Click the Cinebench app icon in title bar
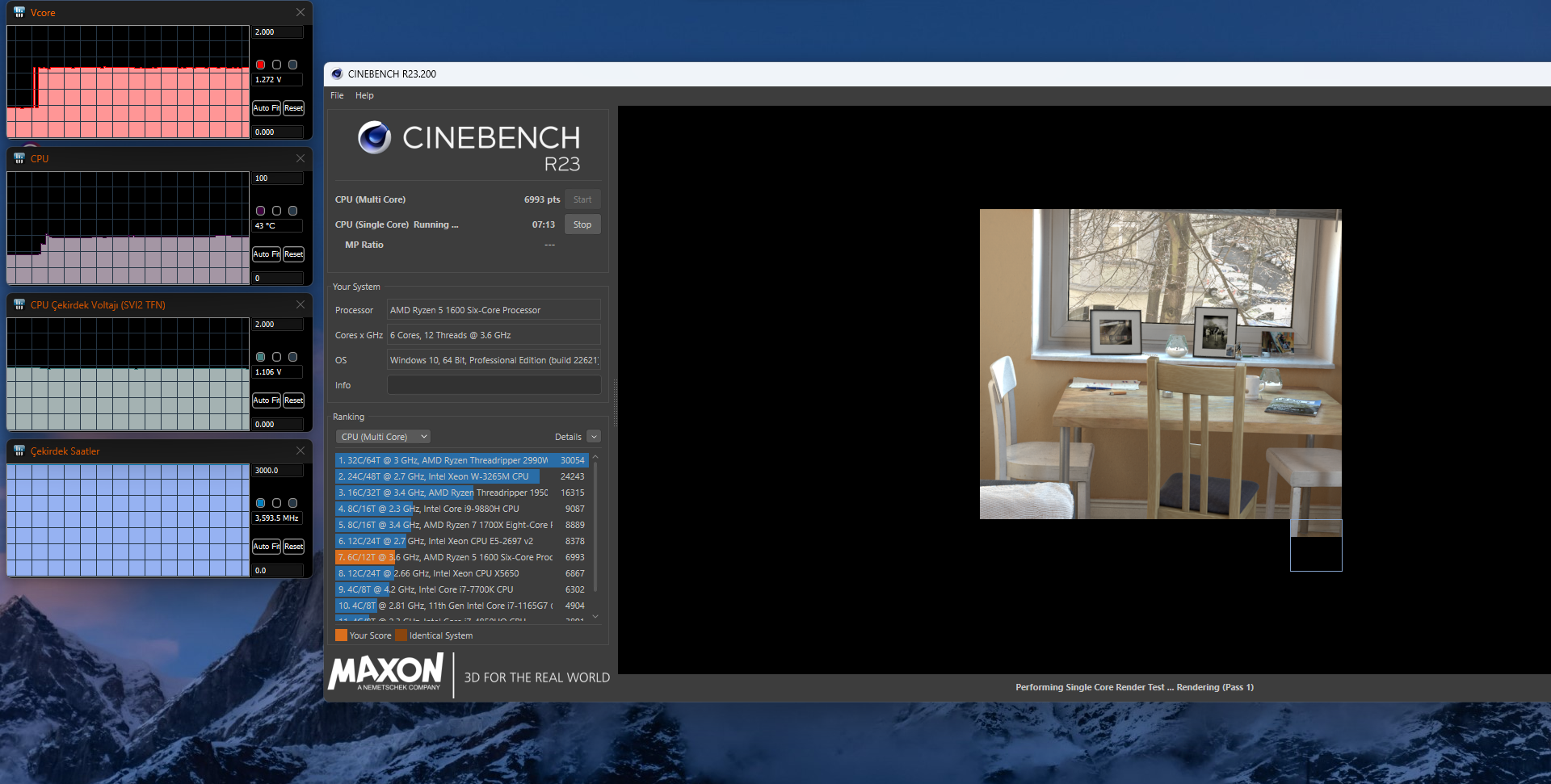Screen dimensions: 1551x784 (337, 73)
